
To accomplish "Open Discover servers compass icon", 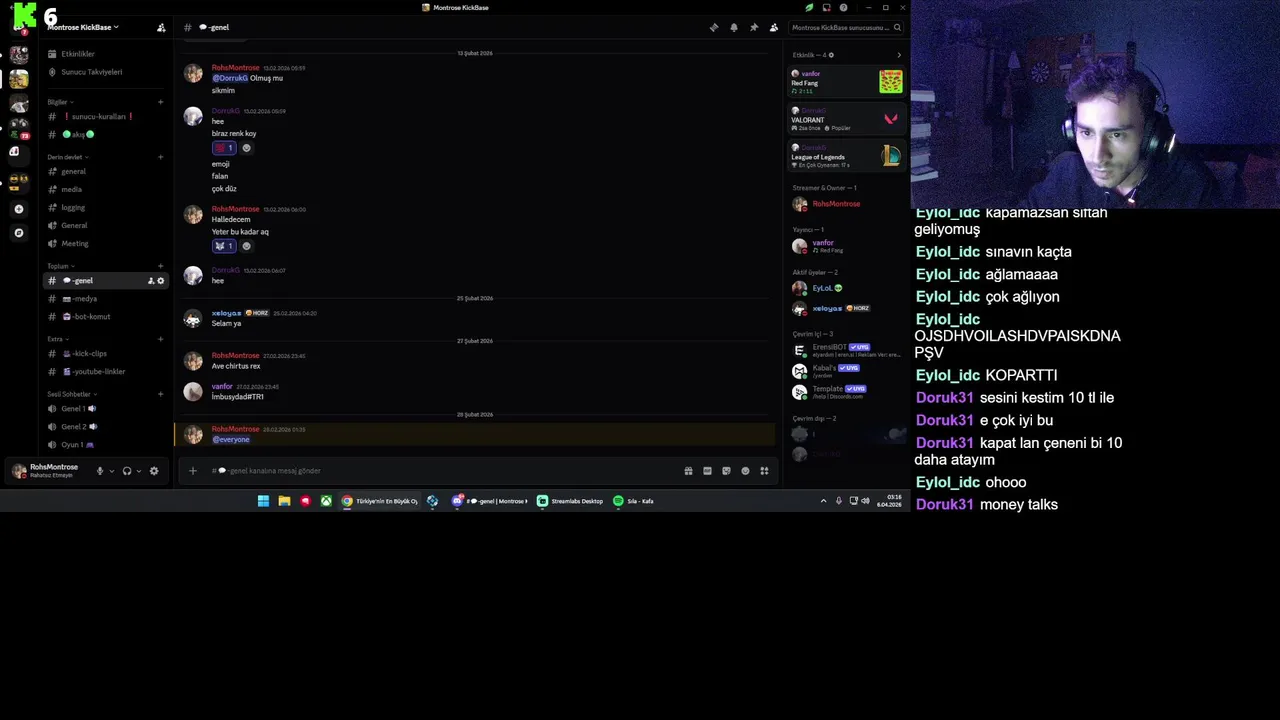I will pyautogui.click(x=18, y=233).
